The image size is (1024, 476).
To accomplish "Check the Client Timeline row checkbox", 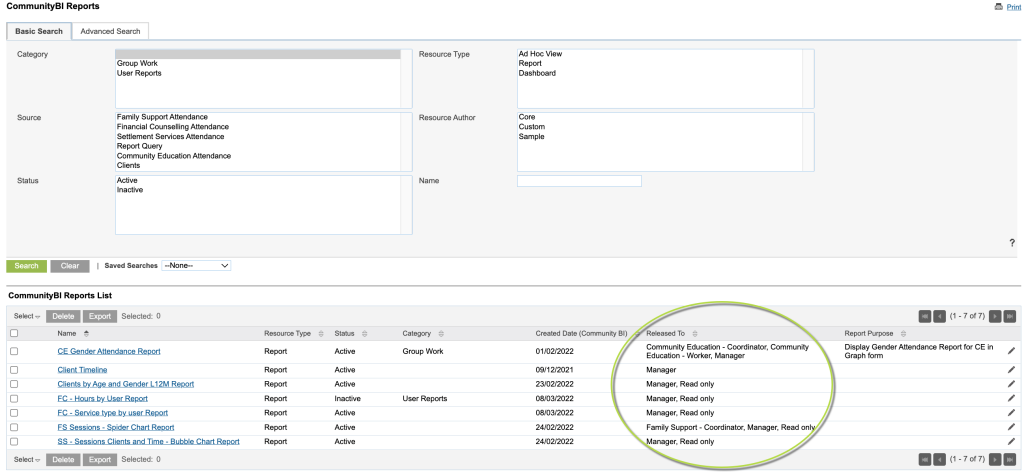I will pos(14,370).
